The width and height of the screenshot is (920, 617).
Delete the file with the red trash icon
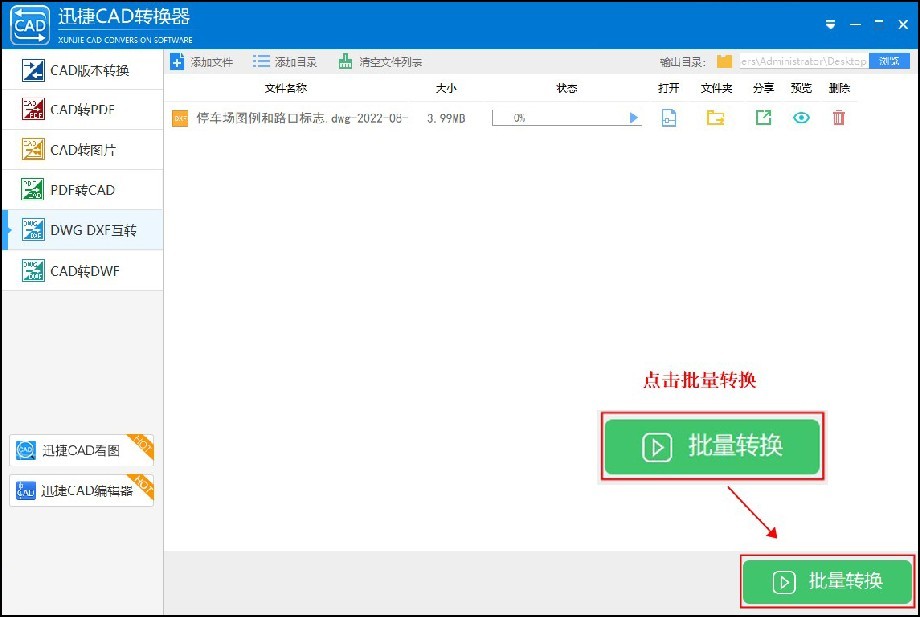838,117
